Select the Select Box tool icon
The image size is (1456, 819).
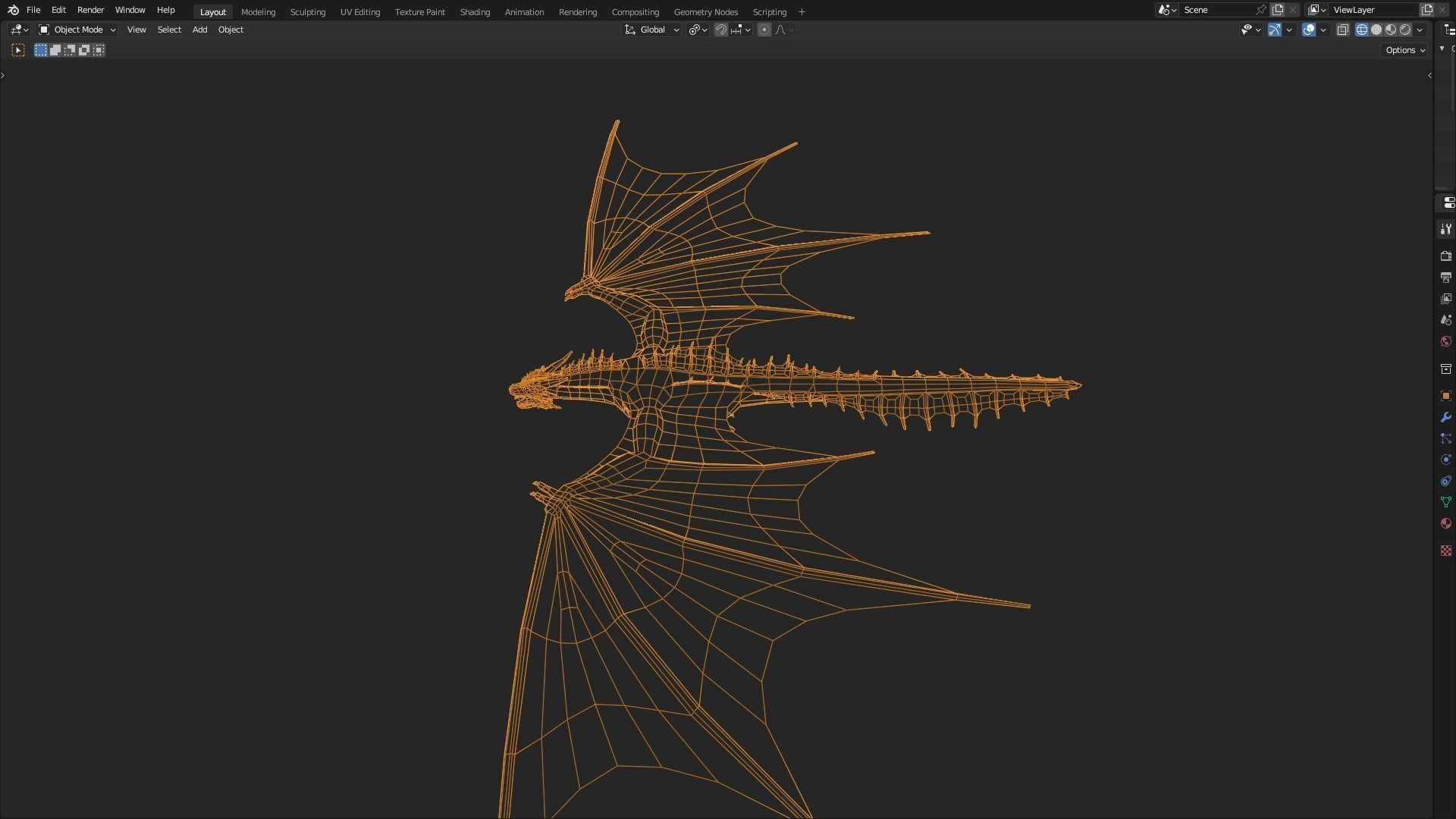pos(18,50)
